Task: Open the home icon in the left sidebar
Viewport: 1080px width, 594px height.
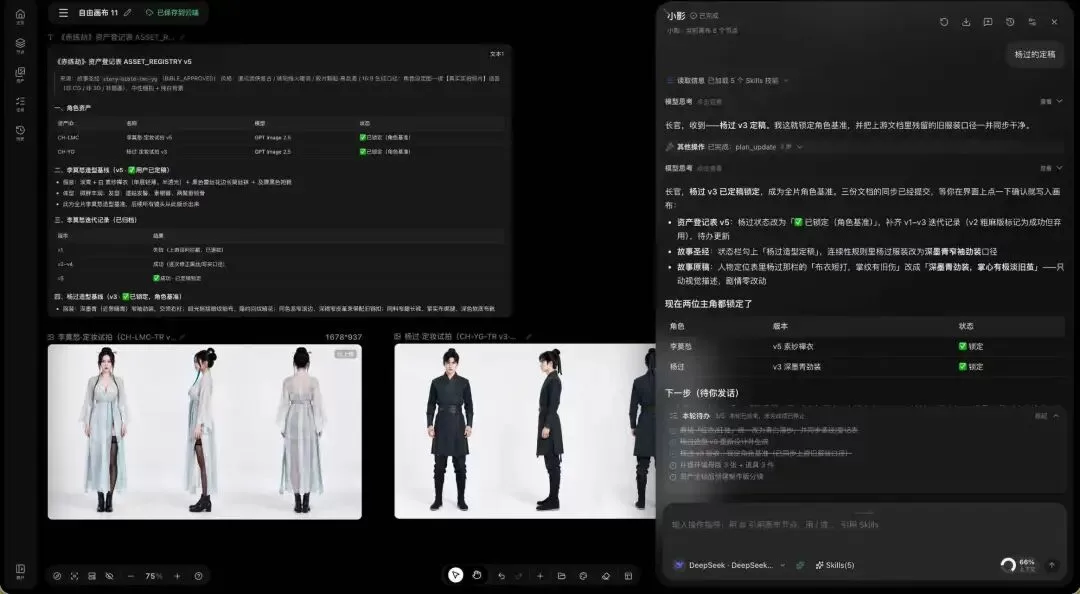Action: pos(20,14)
